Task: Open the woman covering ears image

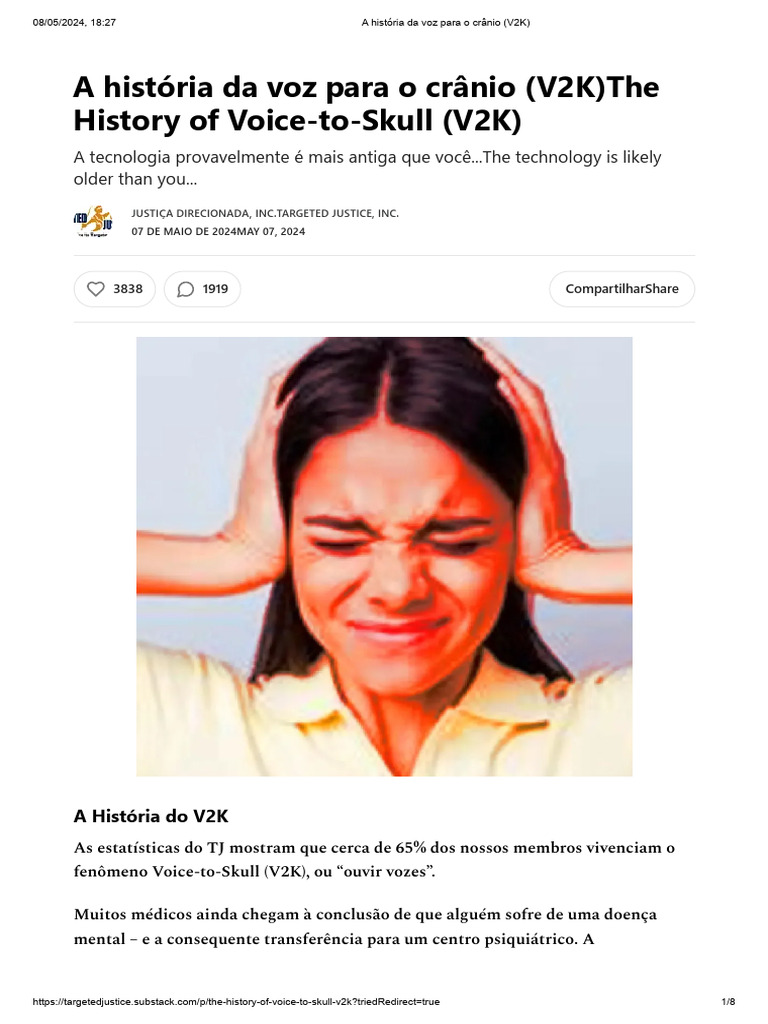Action: tap(384, 556)
